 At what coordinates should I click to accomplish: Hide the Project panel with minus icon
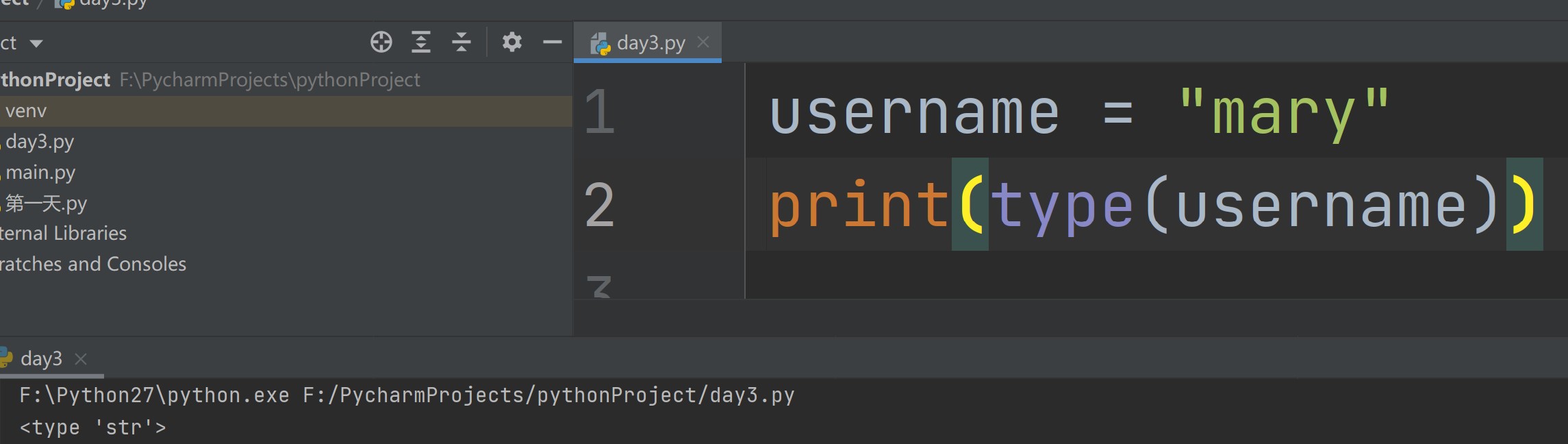click(x=552, y=42)
